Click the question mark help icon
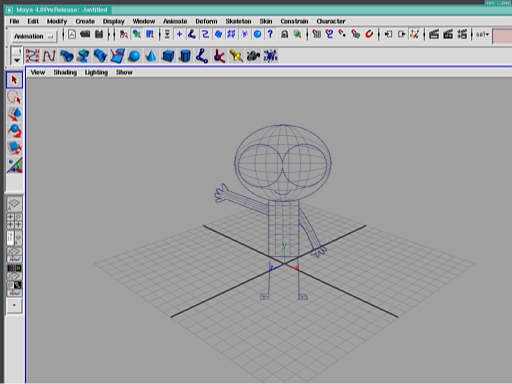The image size is (512, 384). [x=270, y=34]
